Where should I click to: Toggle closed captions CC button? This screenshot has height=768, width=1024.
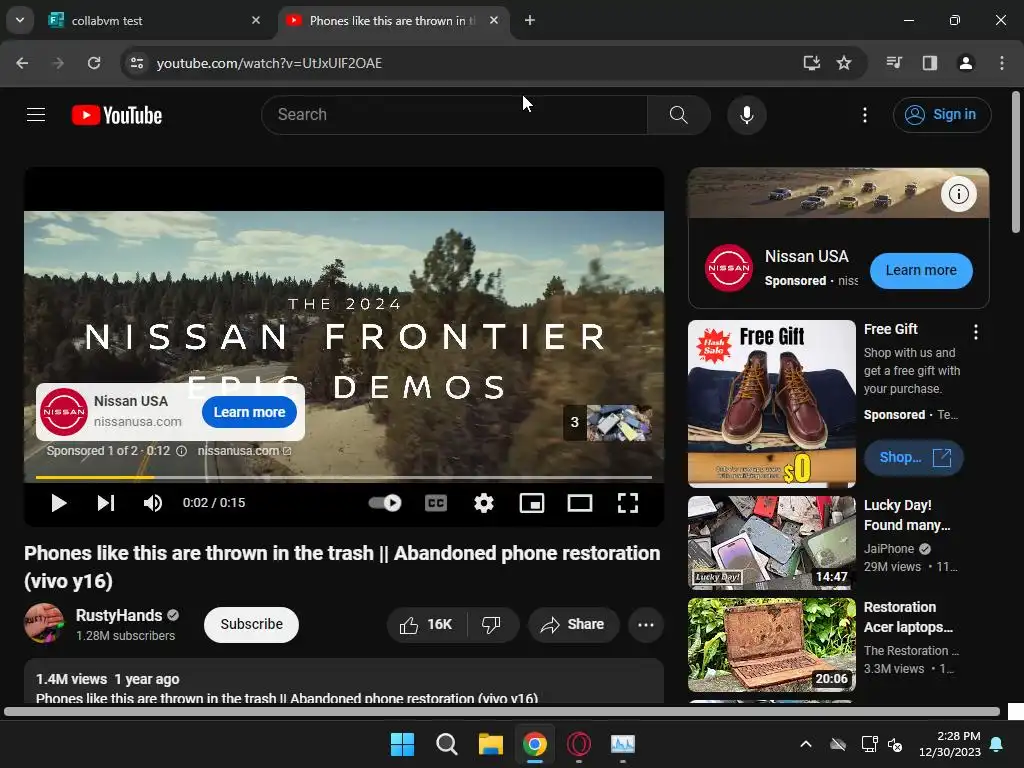pos(436,503)
